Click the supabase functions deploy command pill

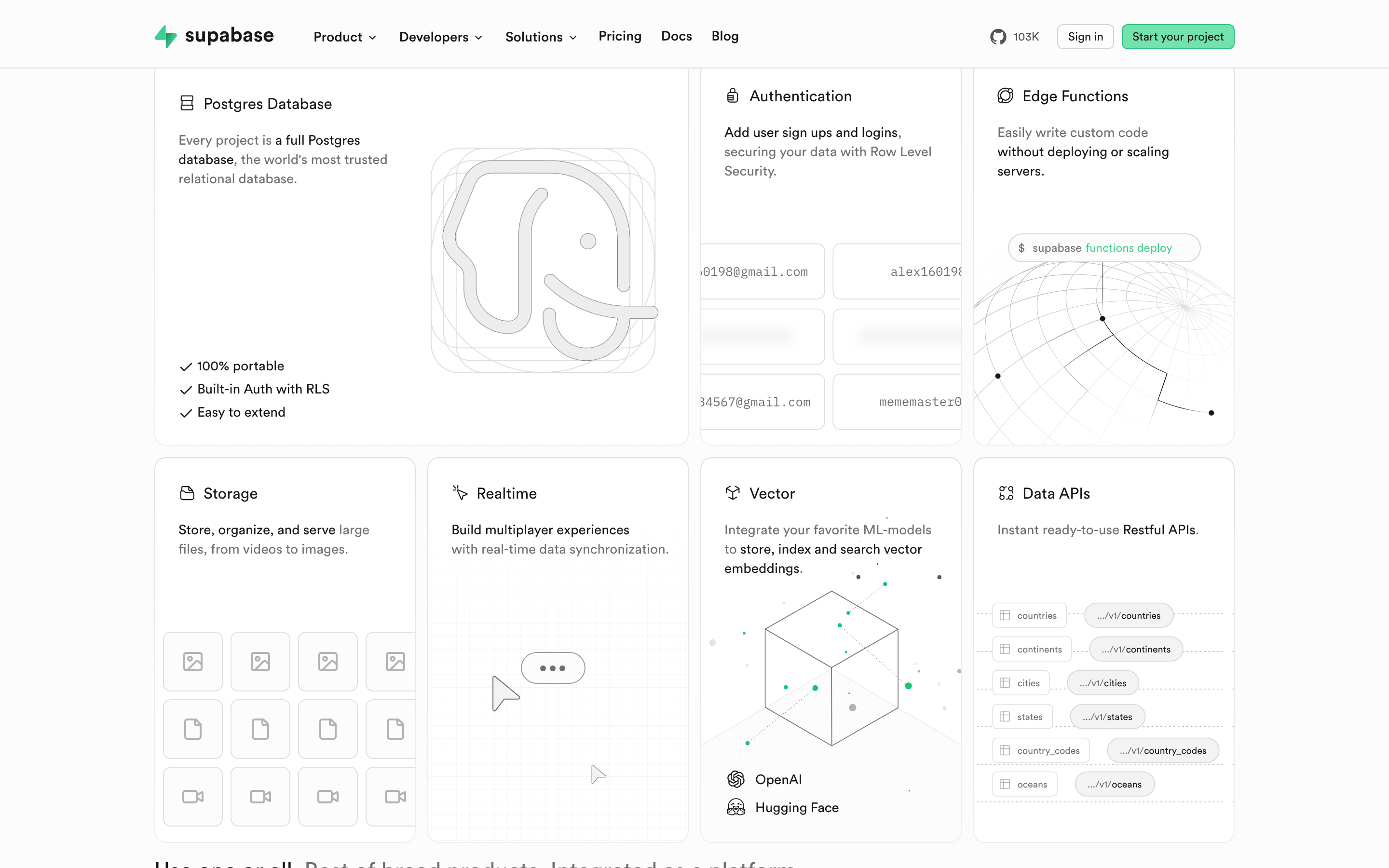[x=1104, y=248]
